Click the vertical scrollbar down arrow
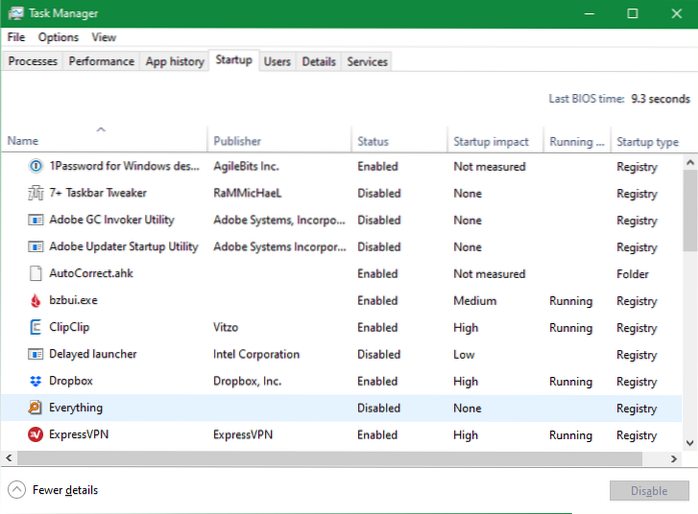The width and height of the screenshot is (698, 514). [x=690, y=443]
